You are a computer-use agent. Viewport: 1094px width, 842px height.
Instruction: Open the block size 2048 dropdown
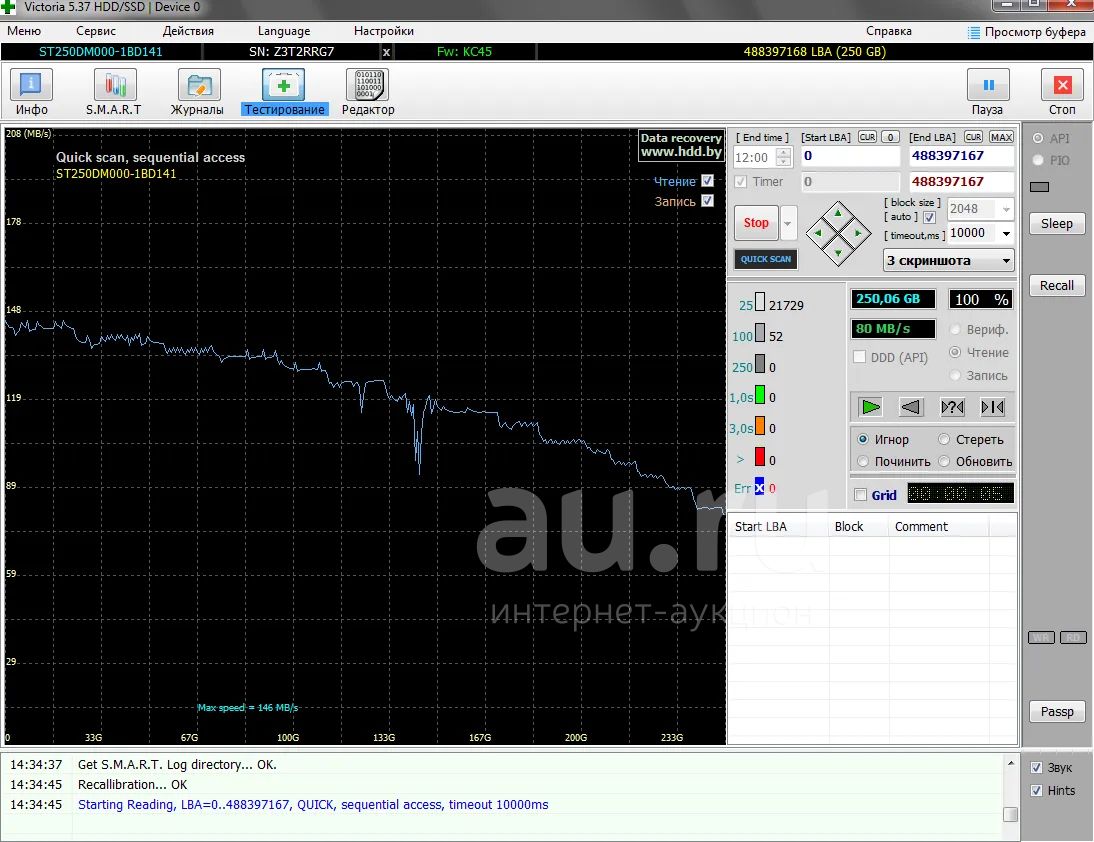click(1006, 209)
